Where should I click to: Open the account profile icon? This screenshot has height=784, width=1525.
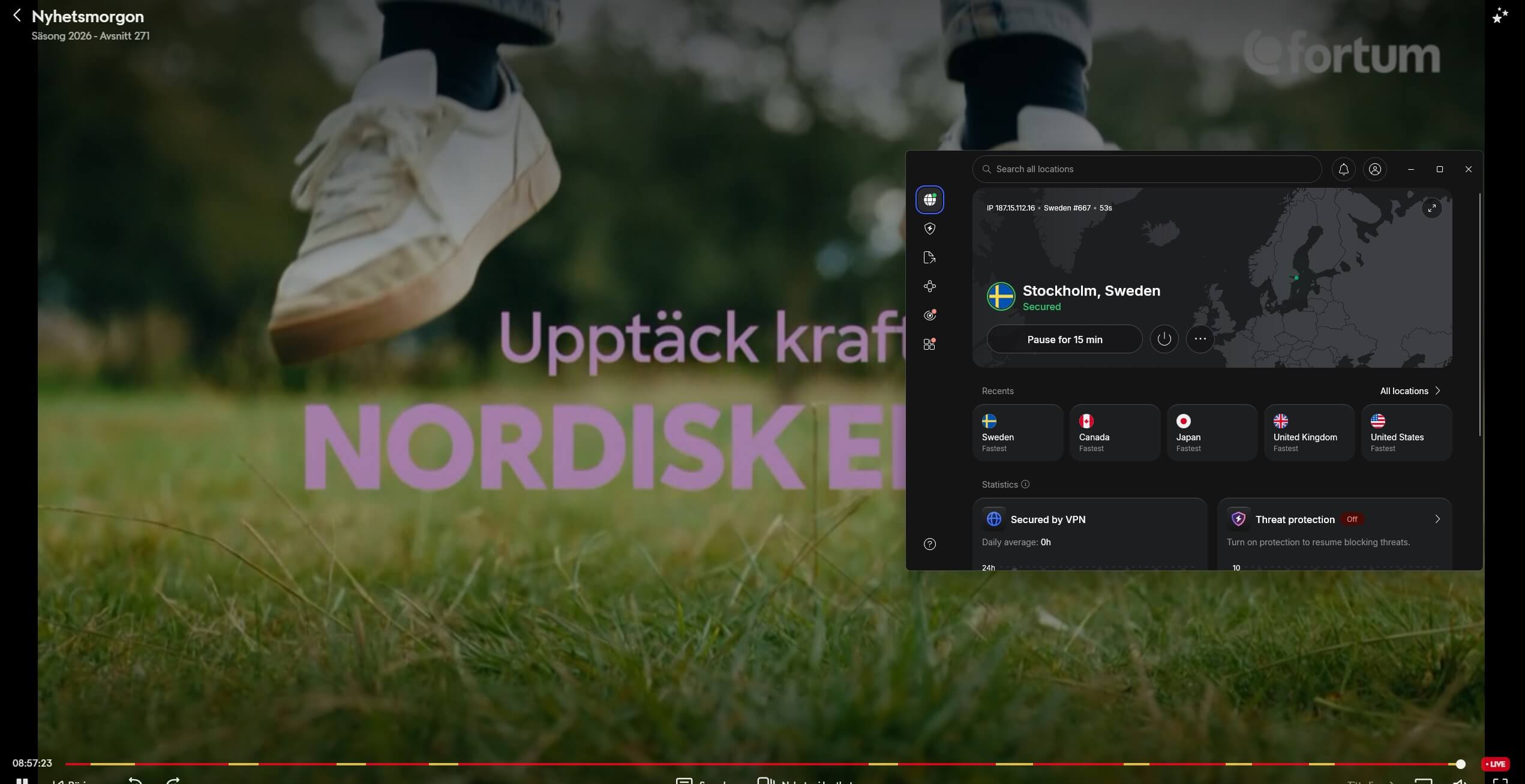pyautogui.click(x=1374, y=169)
